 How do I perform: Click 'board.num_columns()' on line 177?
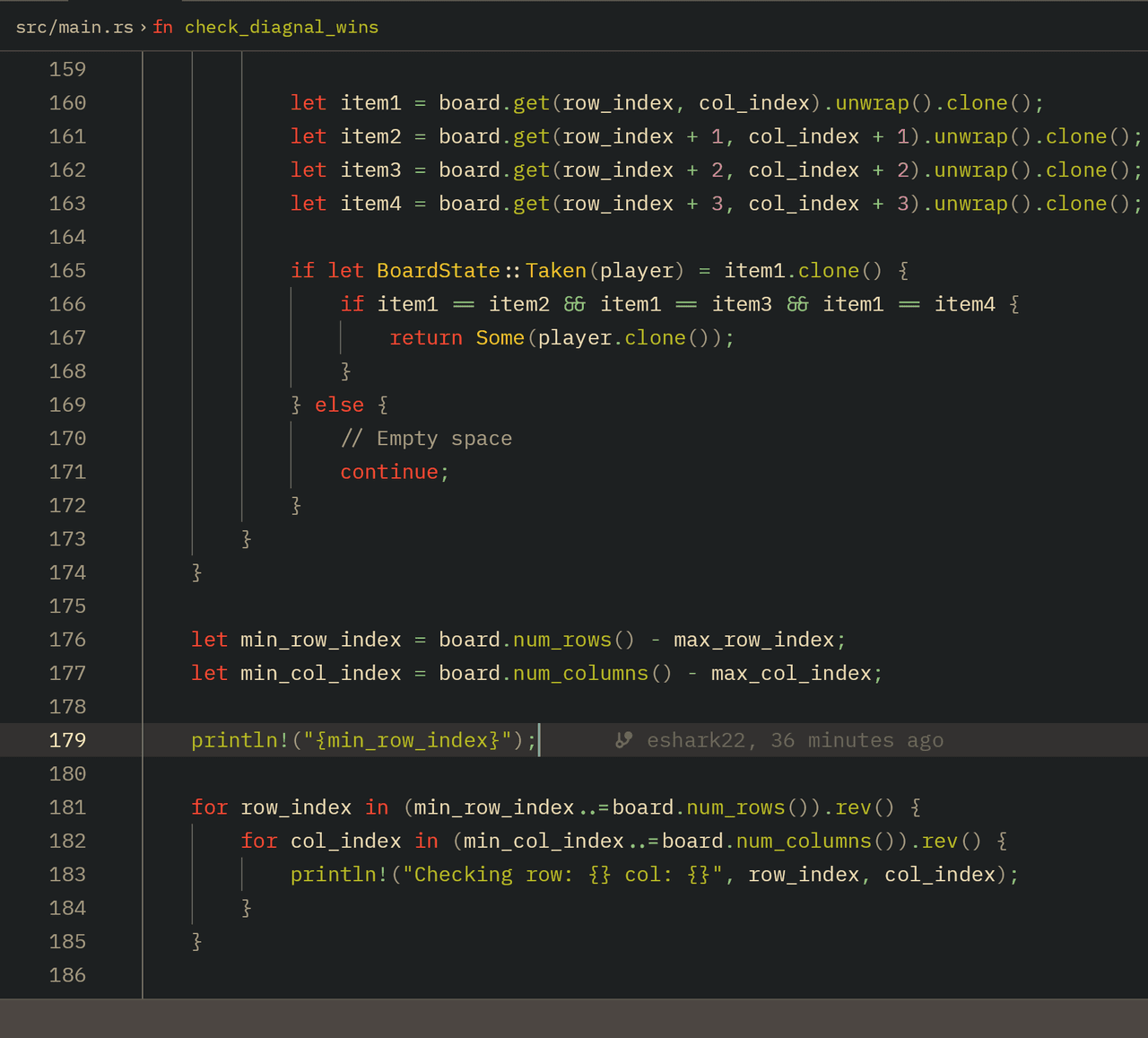tap(555, 673)
